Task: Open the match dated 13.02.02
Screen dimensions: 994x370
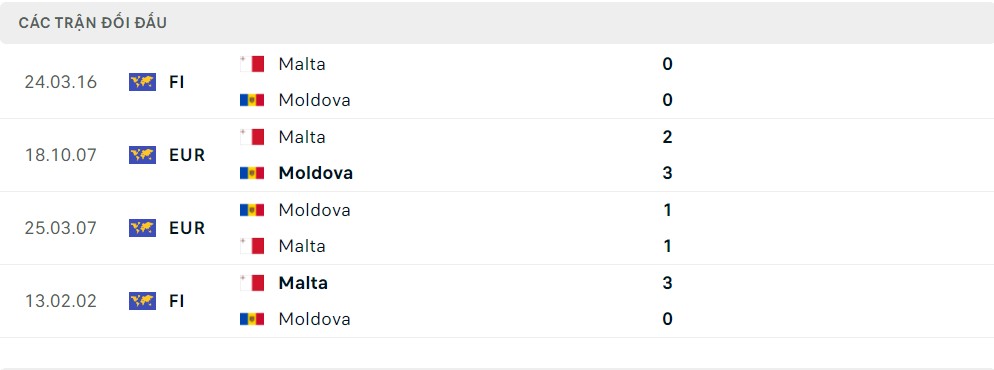Action: [497, 301]
